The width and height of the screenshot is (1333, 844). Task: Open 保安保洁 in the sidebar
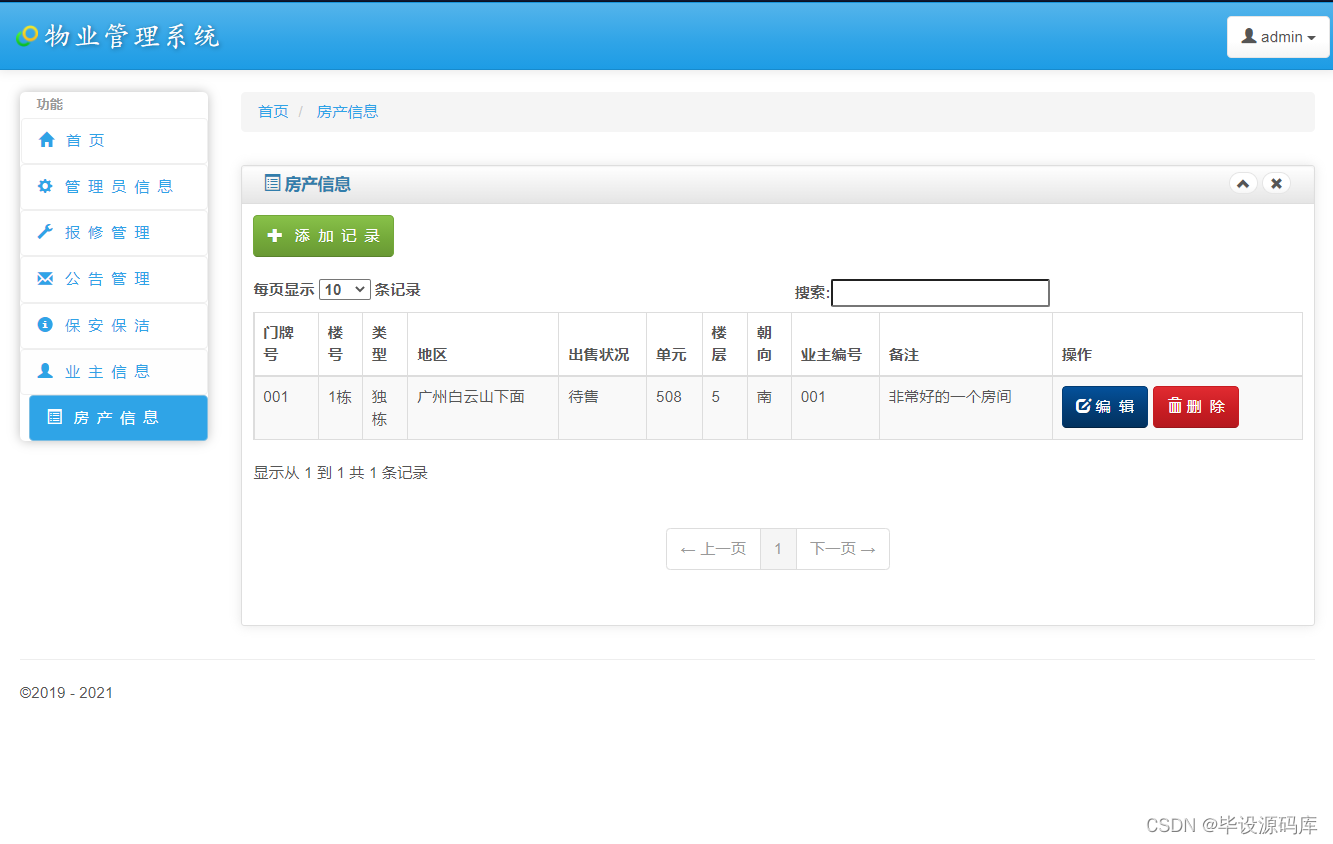pos(114,325)
